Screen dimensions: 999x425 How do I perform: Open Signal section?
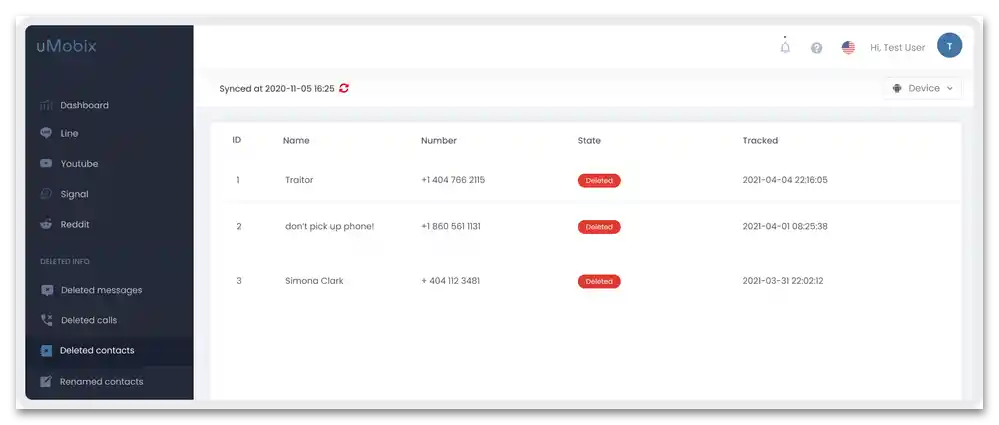(x=75, y=194)
